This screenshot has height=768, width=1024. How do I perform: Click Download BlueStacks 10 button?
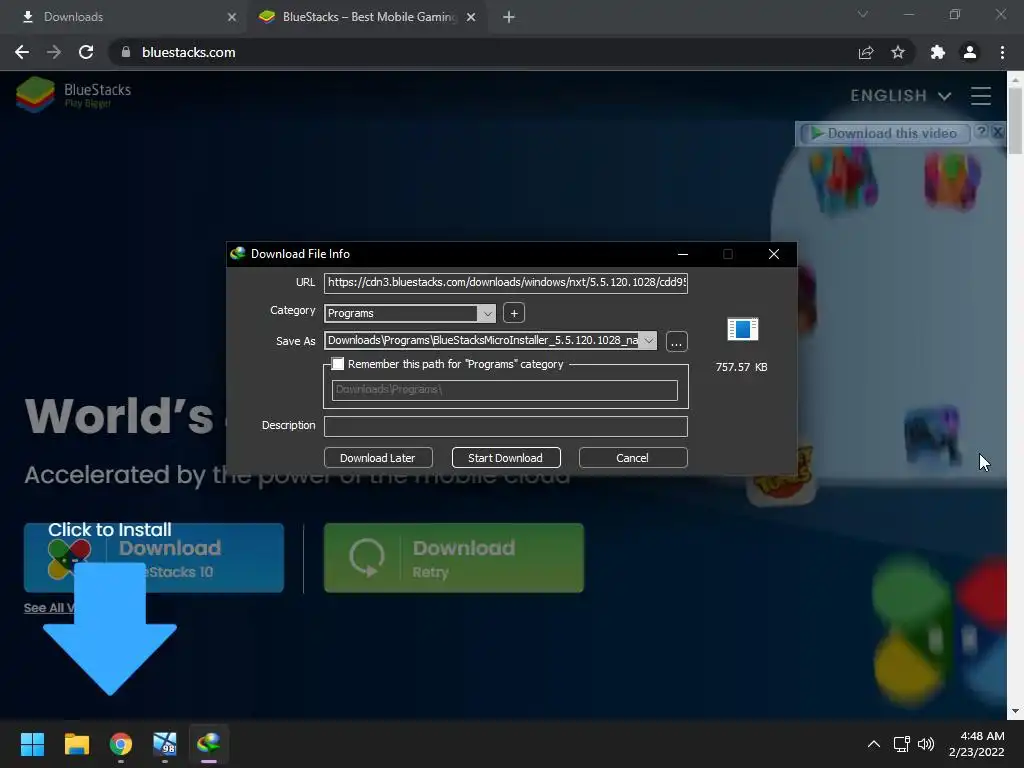(154, 558)
